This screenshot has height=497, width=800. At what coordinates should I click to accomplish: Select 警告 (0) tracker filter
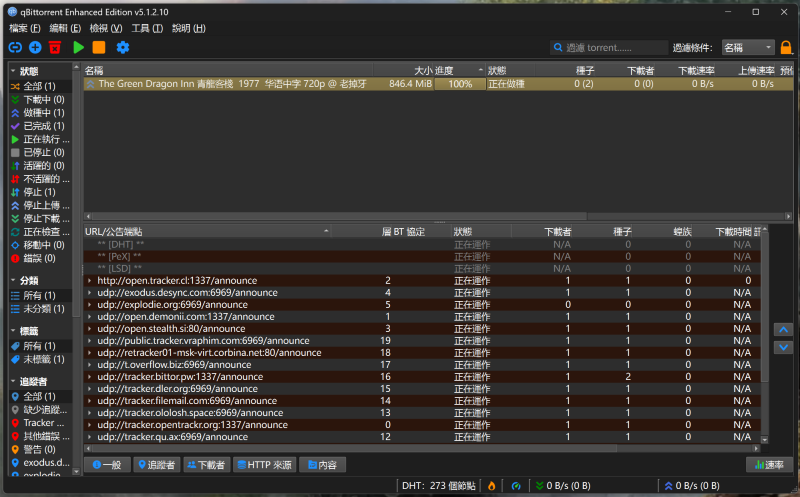point(40,450)
